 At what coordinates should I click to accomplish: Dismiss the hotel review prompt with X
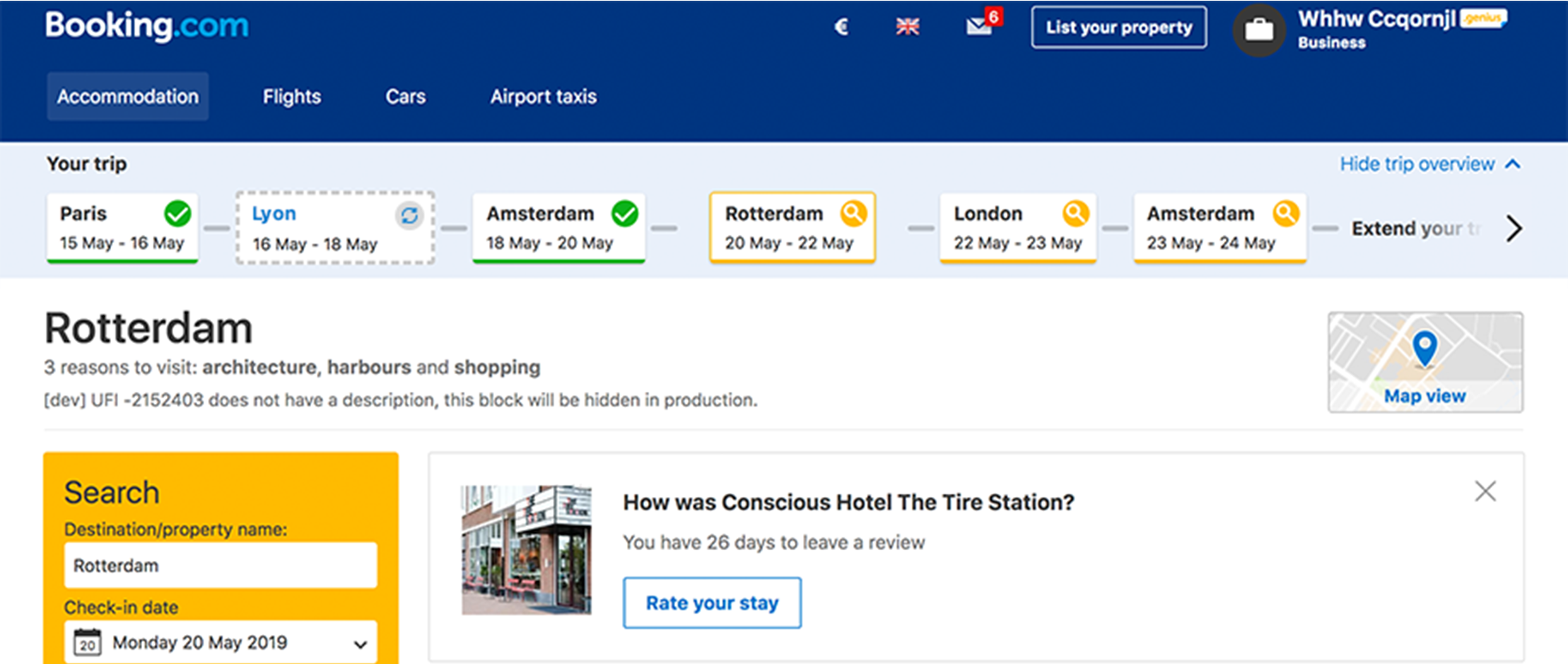1485,491
